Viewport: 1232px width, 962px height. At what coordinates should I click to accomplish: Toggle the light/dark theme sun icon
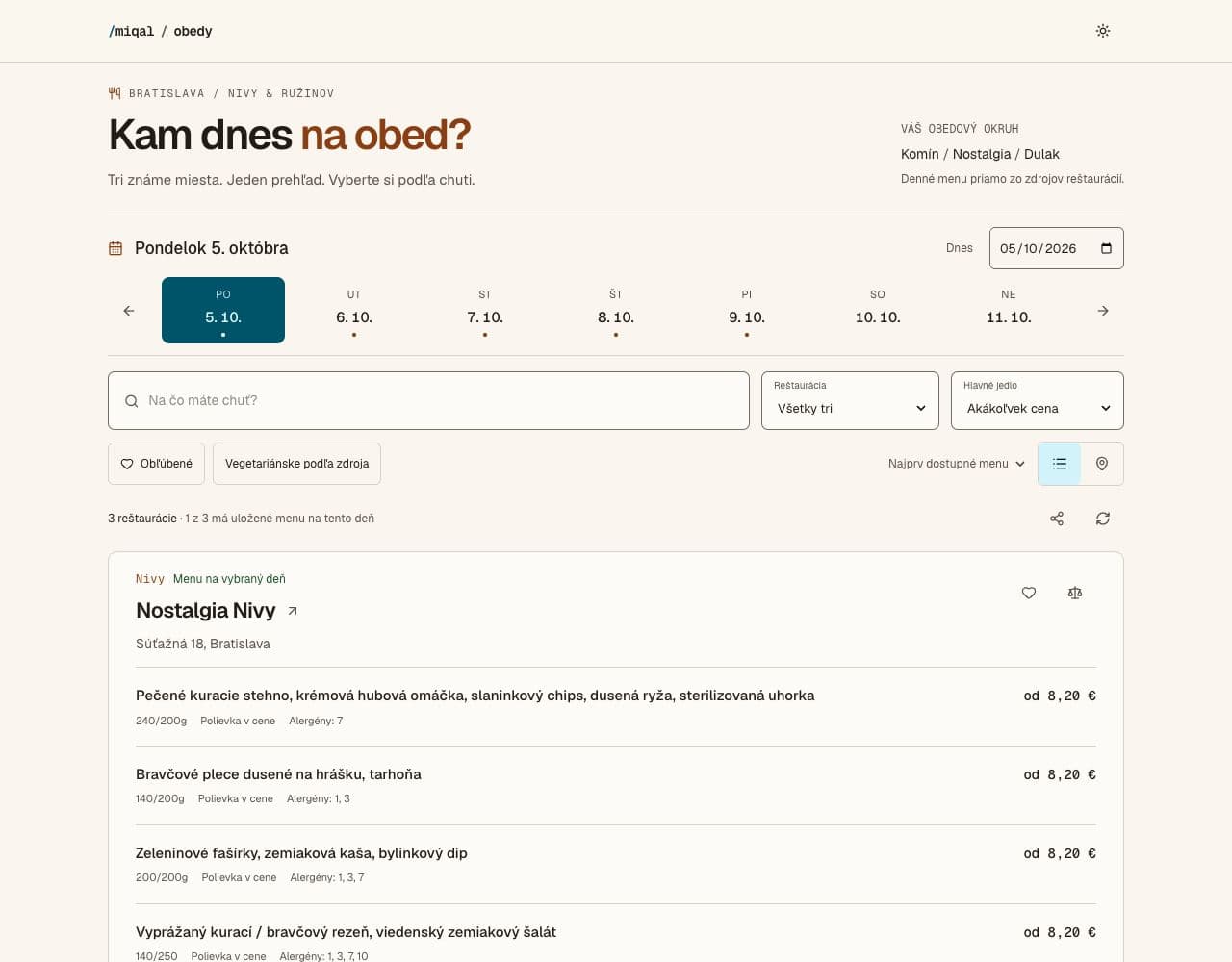coord(1103,31)
